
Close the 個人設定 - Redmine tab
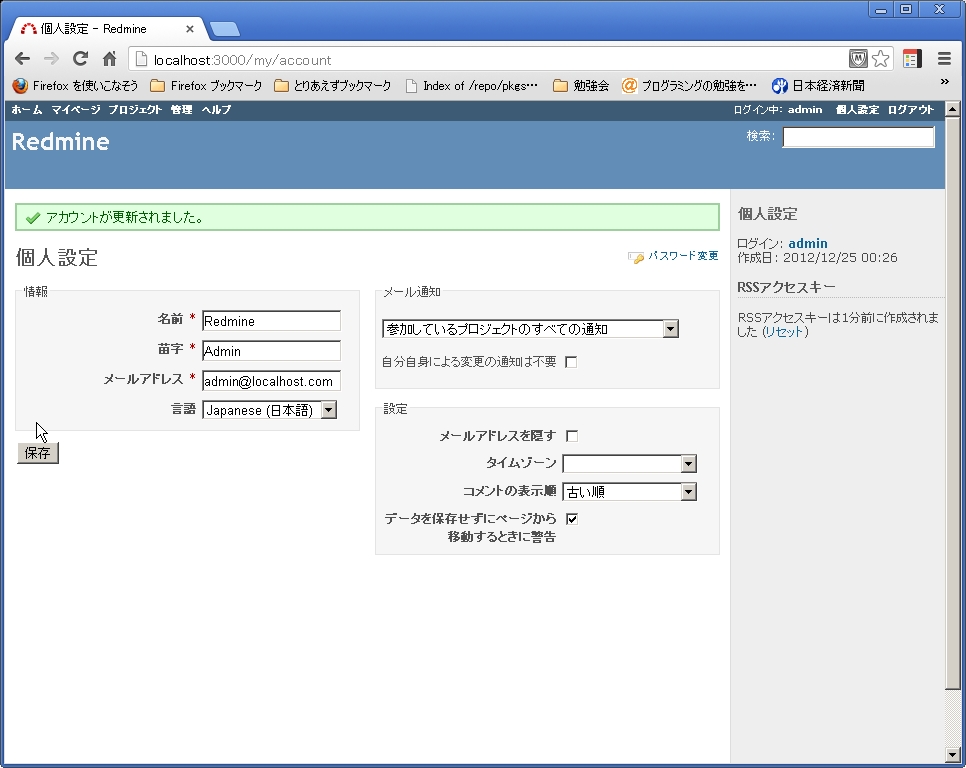click(x=190, y=29)
